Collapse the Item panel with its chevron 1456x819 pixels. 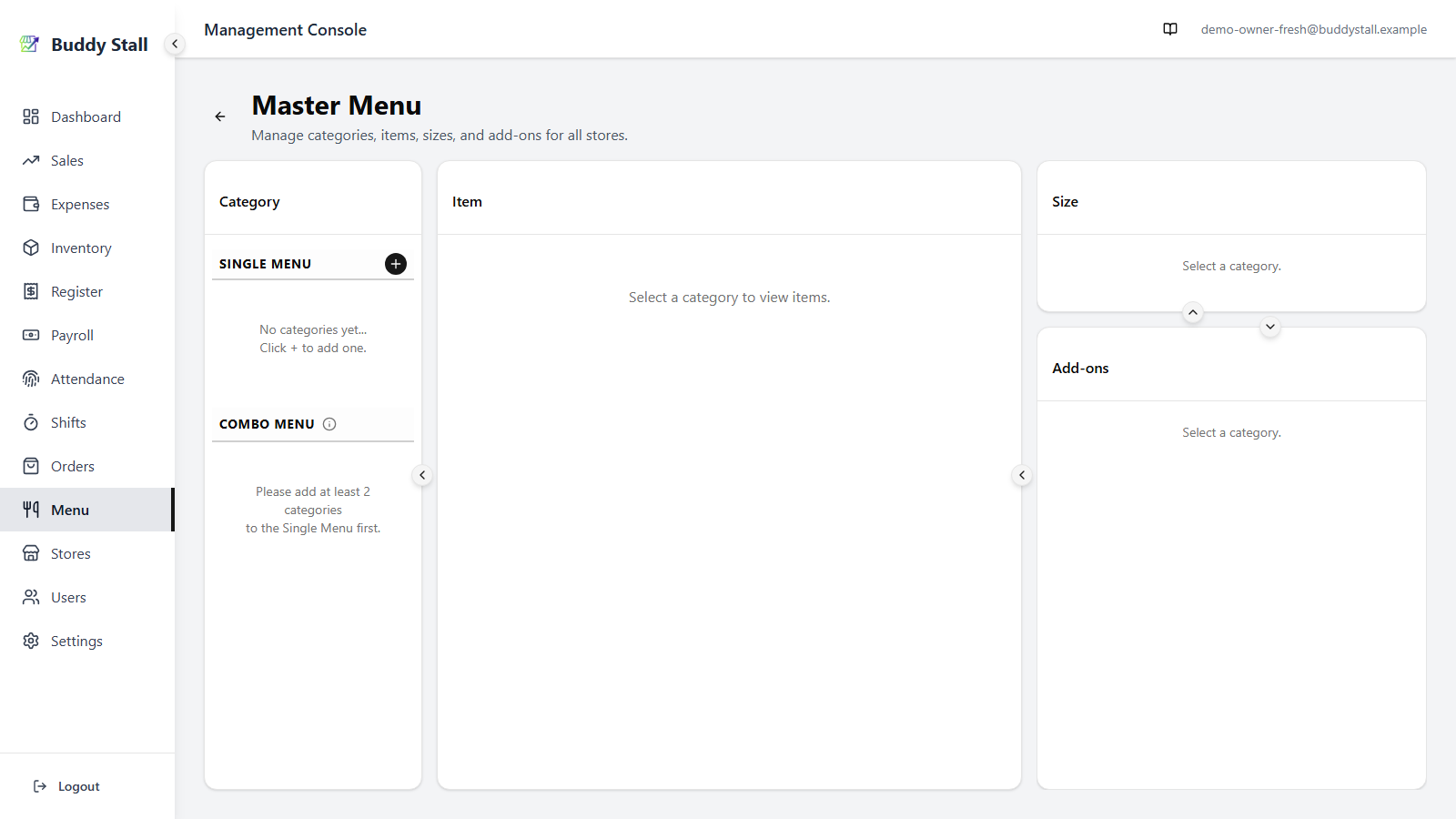pyautogui.click(x=1022, y=475)
